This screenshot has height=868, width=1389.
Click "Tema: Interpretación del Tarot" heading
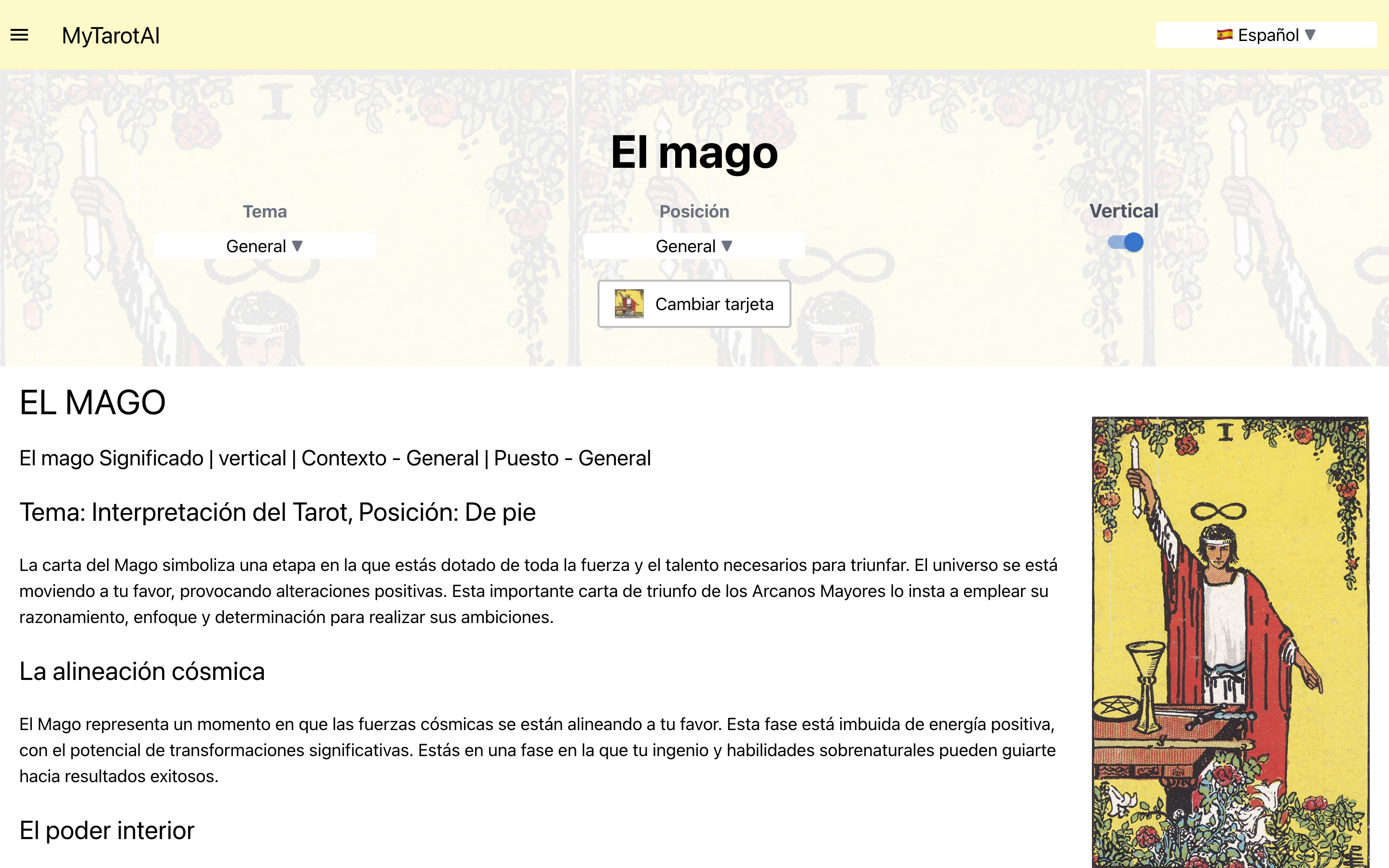(x=277, y=512)
